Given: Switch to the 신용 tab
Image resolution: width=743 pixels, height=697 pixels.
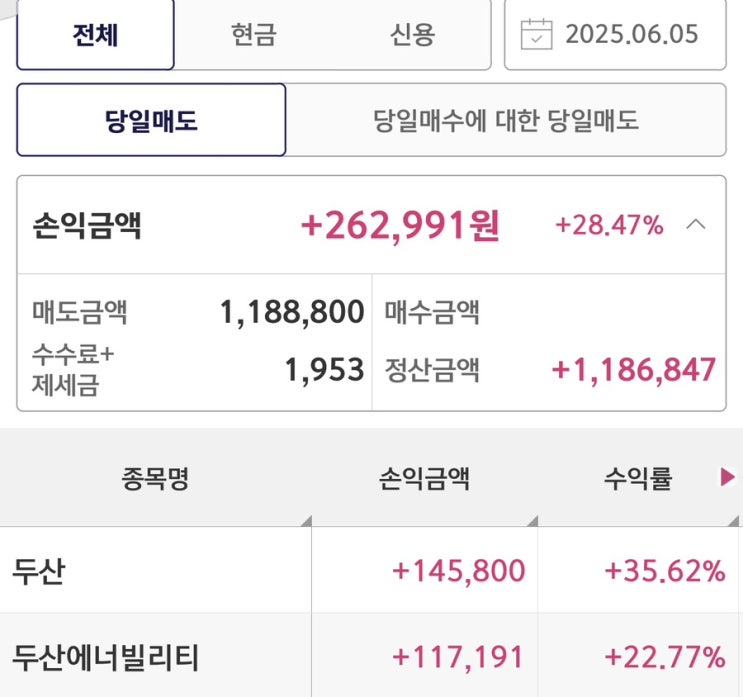Looking at the screenshot, I should (412, 34).
